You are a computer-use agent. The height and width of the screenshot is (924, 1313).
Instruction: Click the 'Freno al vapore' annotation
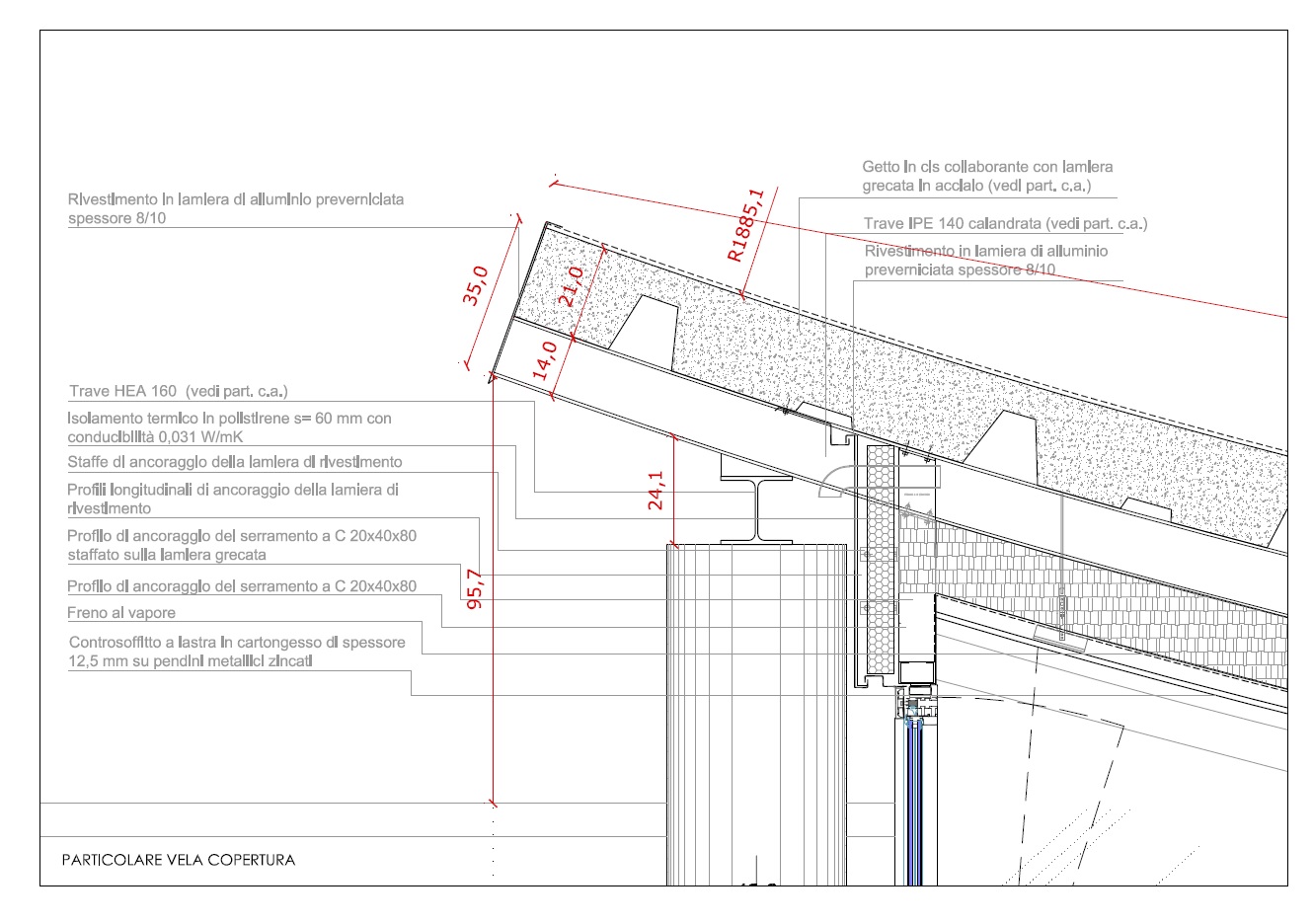[121, 613]
